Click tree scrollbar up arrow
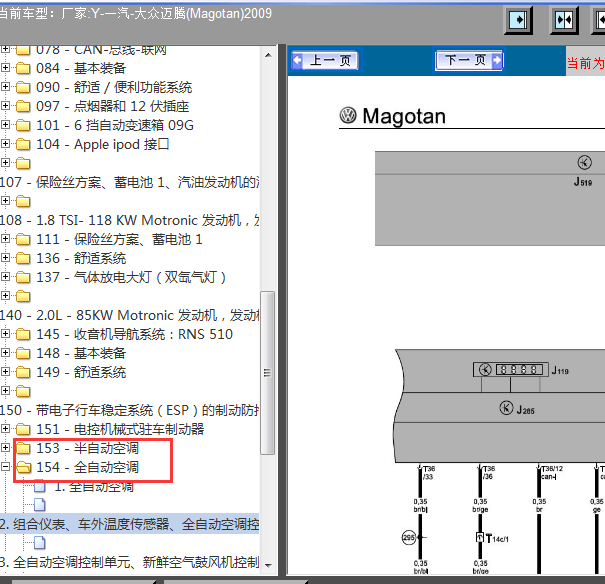The image size is (605, 584). pyautogui.click(x=268, y=56)
